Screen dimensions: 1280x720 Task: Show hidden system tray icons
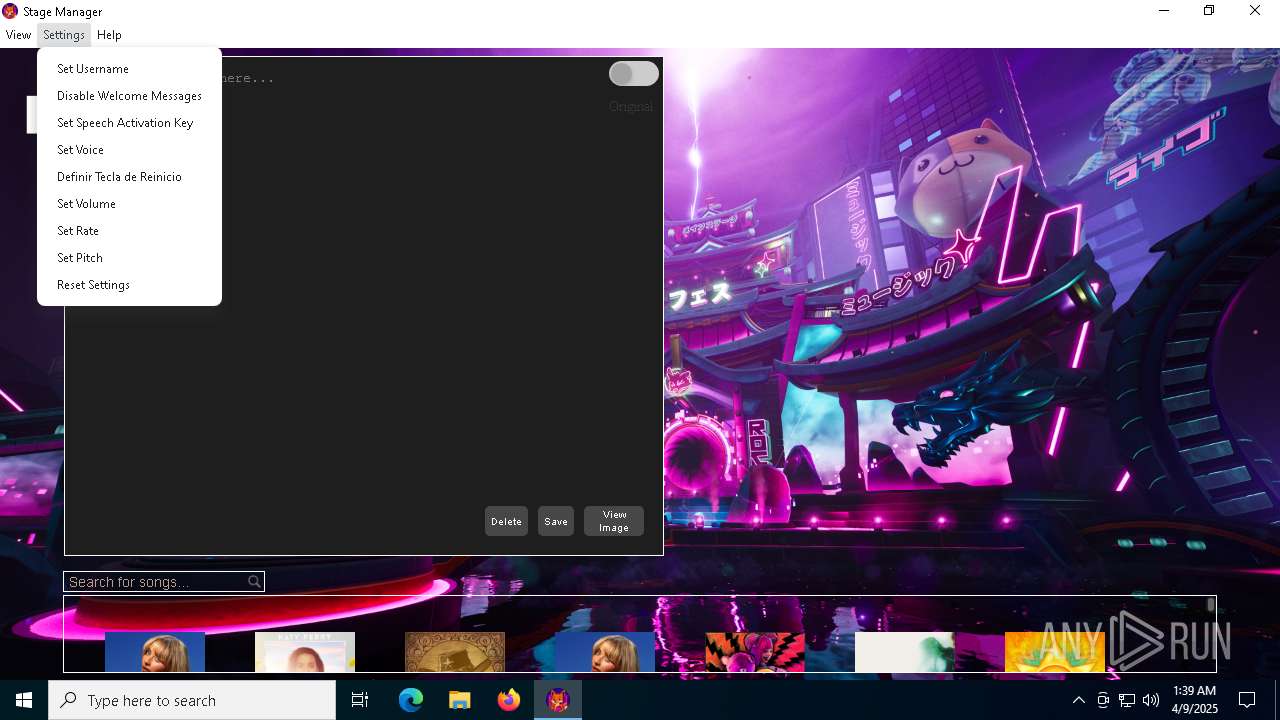pos(1078,700)
